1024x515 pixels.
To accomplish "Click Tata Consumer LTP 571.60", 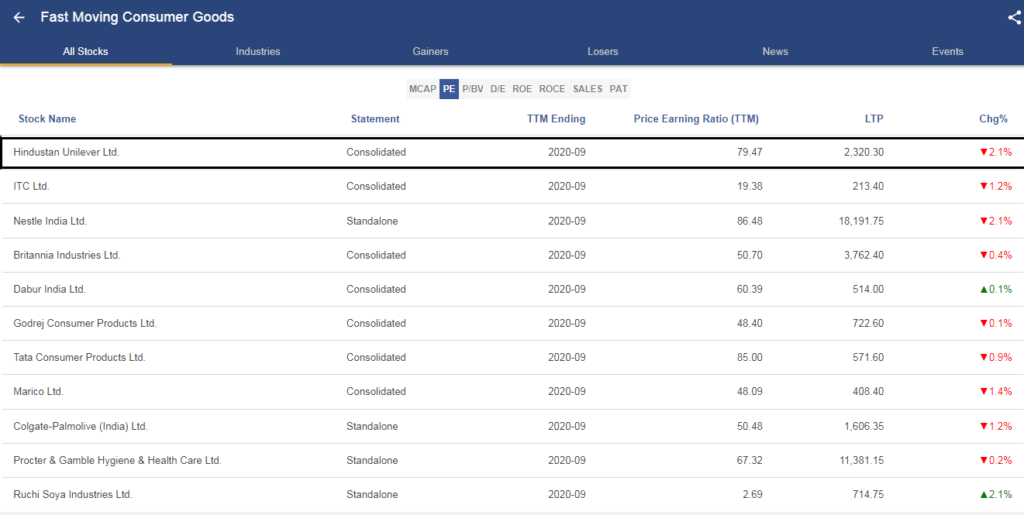I will (870, 357).
